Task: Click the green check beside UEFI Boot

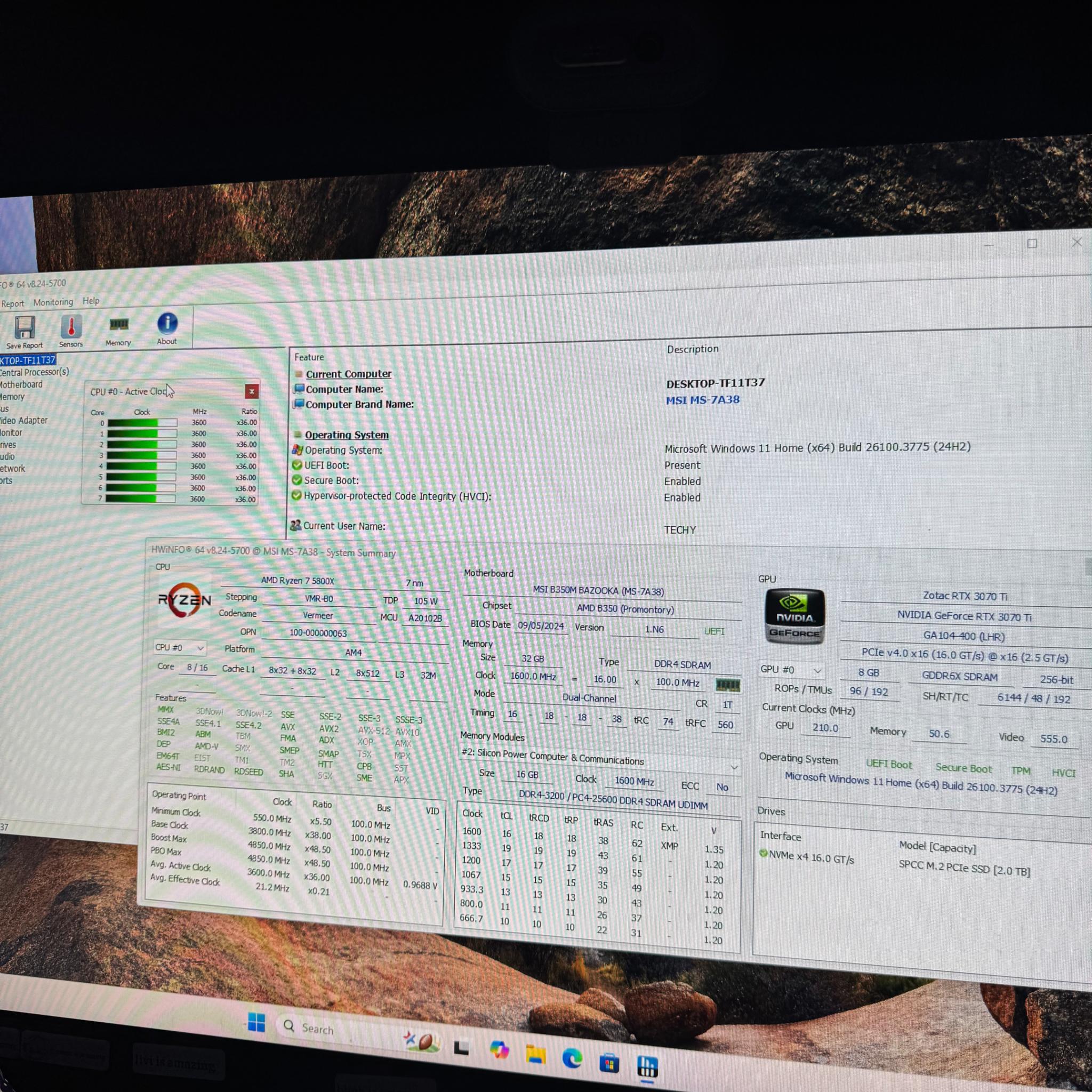Action: click(x=297, y=465)
